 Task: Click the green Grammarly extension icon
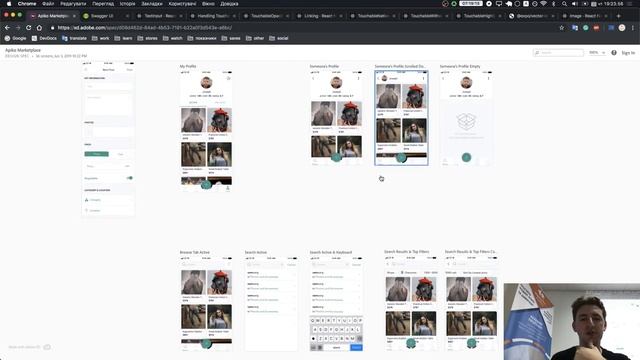tap(586, 28)
